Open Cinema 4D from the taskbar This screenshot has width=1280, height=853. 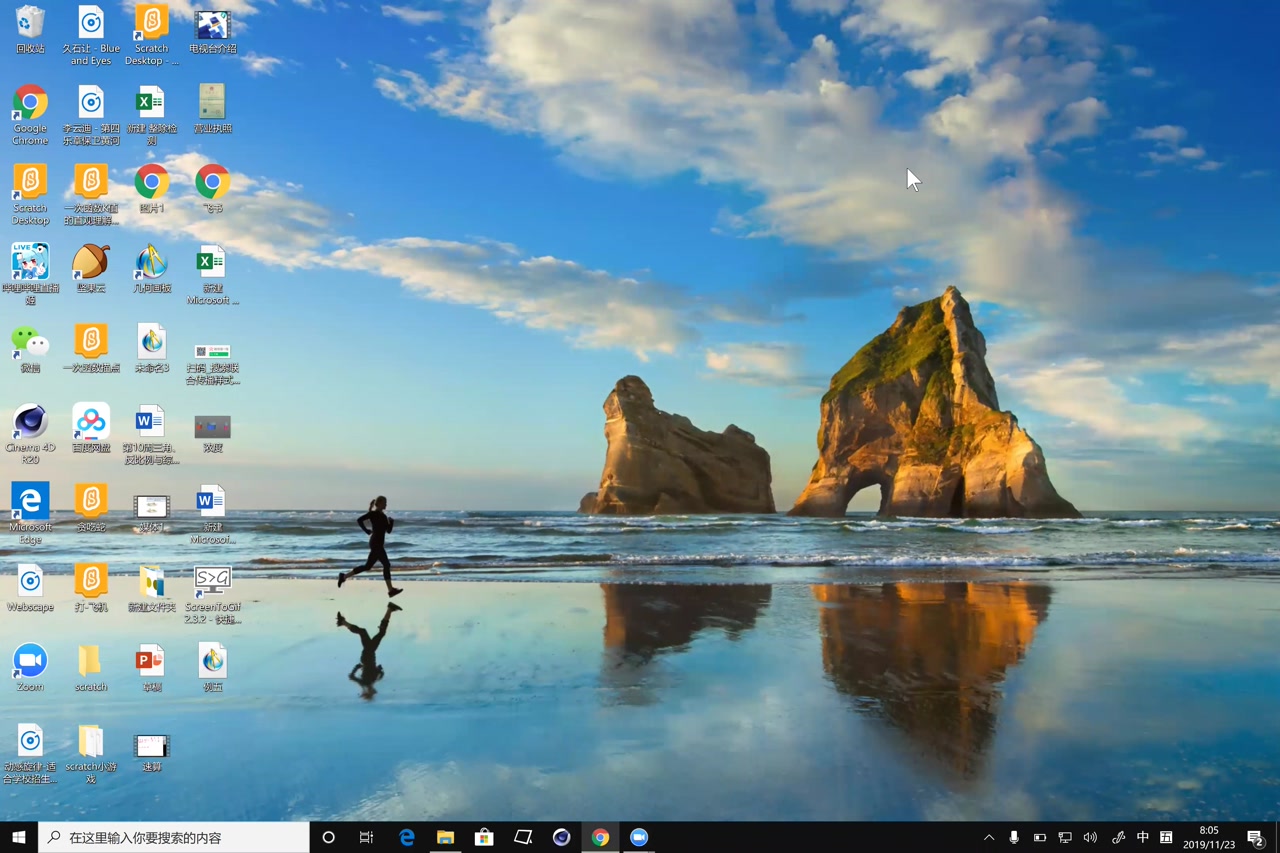(x=562, y=837)
